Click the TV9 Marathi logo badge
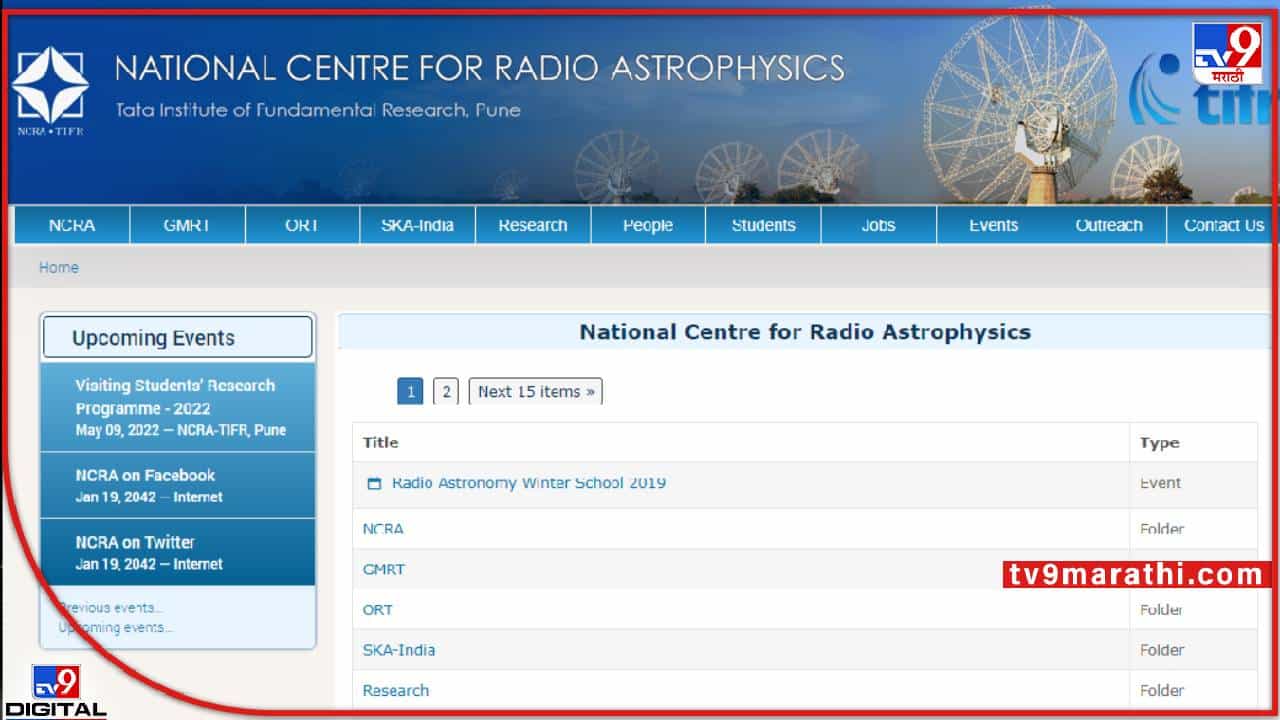The height and width of the screenshot is (720, 1280). (x=1227, y=53)
